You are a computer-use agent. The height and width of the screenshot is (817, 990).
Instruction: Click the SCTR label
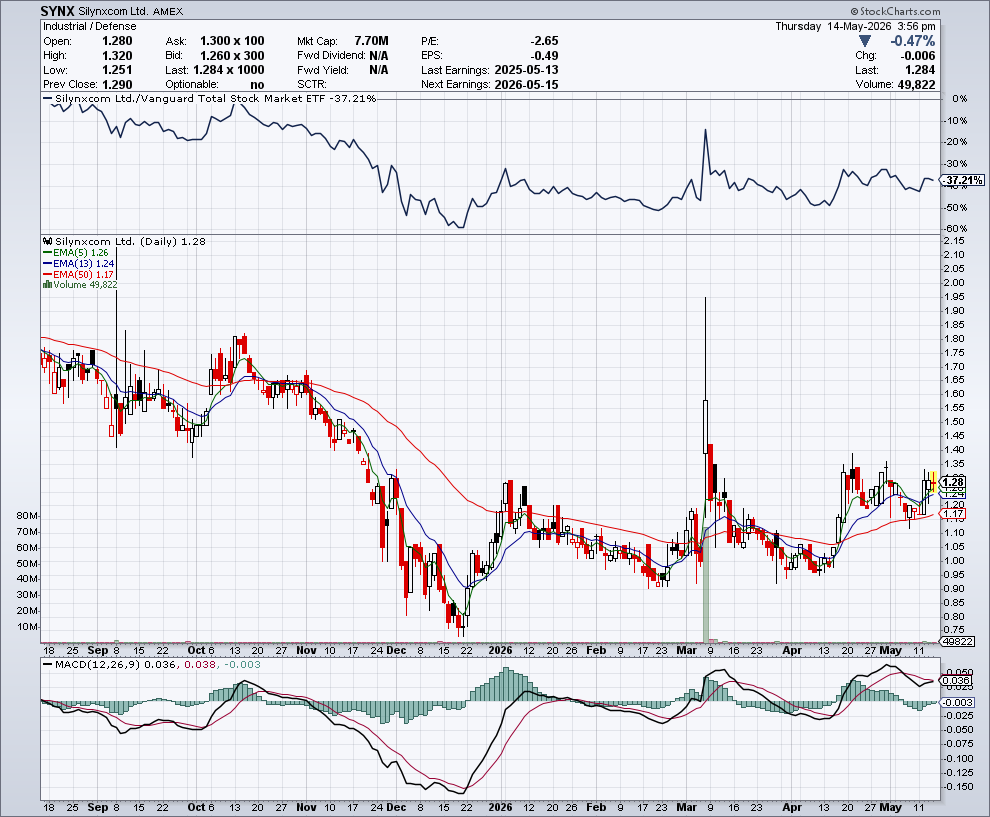point(312,85)
